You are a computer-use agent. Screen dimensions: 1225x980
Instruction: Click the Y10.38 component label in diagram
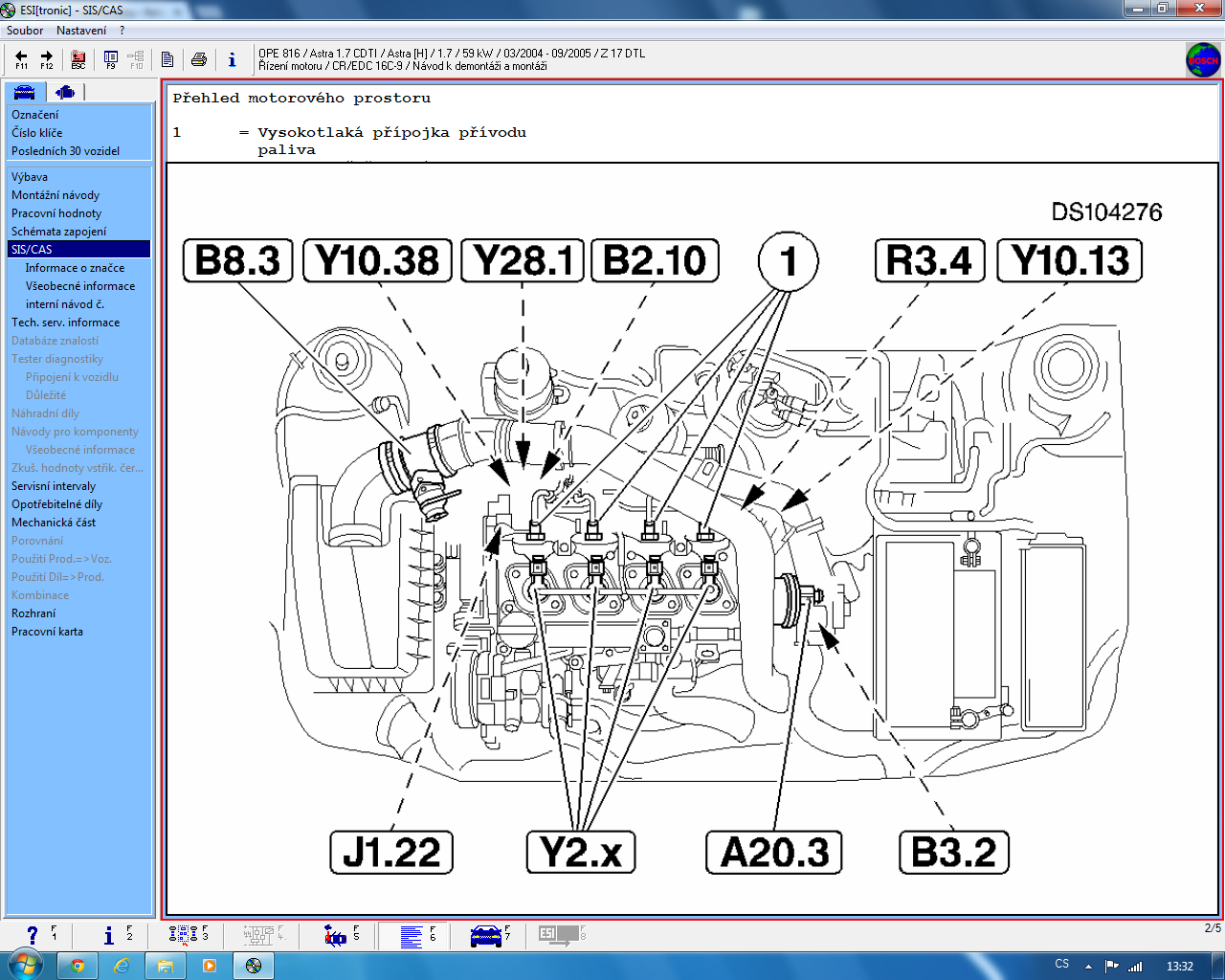(x=377, y=261)
